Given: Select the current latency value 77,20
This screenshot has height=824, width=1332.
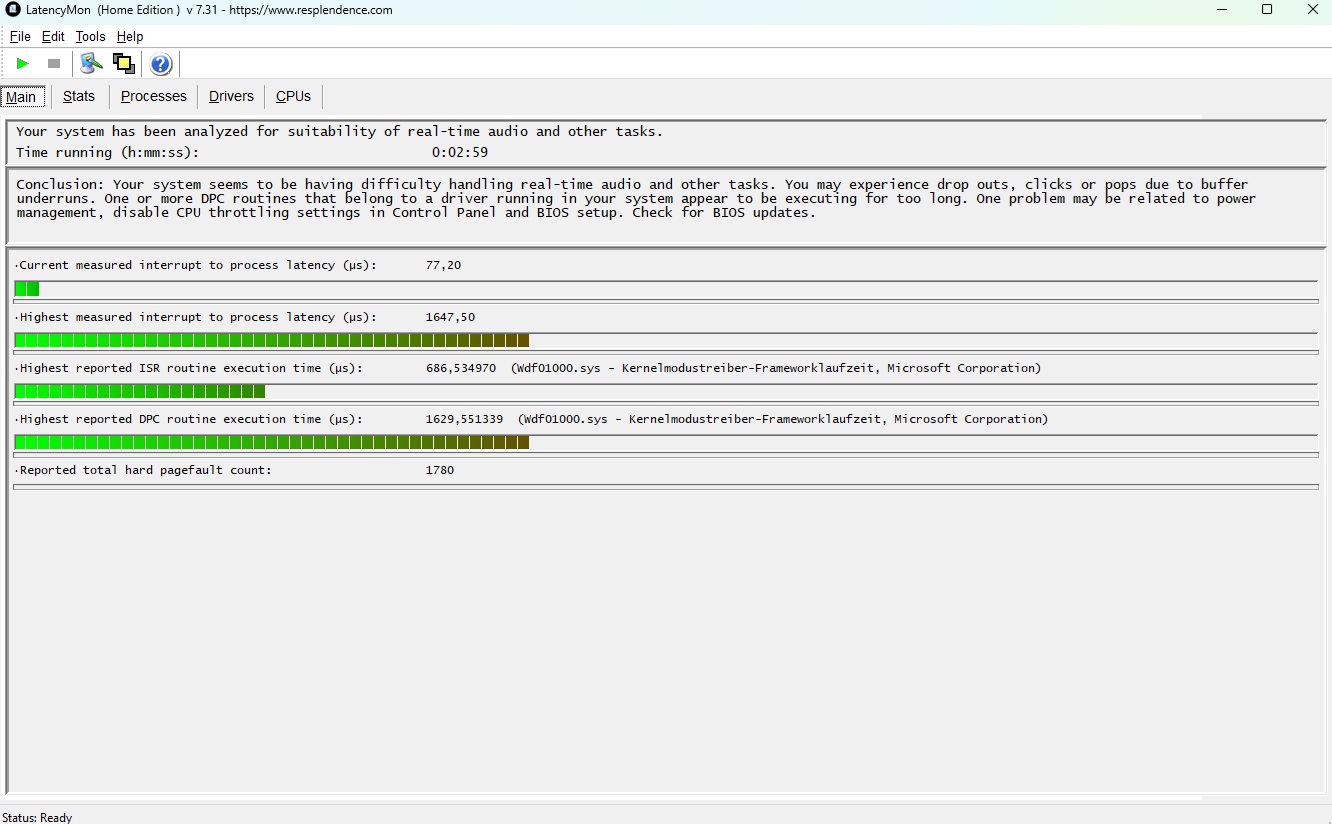Looking at the screenshot, I should click(443, 265).
